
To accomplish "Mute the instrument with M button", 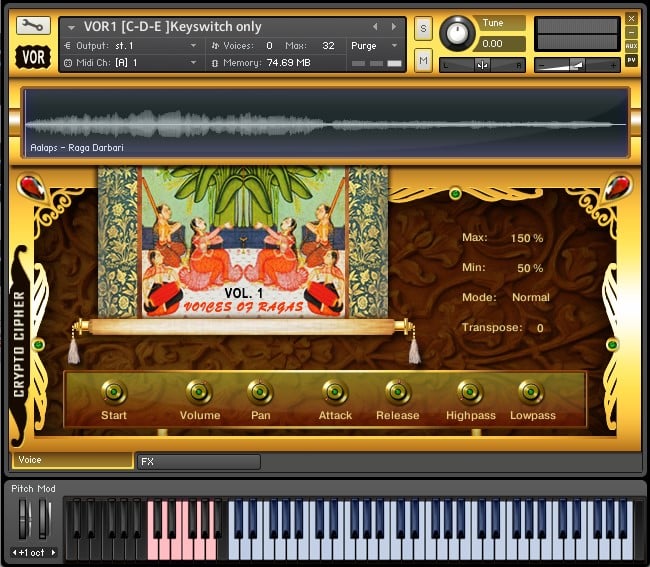I will [x=423, y=62].
